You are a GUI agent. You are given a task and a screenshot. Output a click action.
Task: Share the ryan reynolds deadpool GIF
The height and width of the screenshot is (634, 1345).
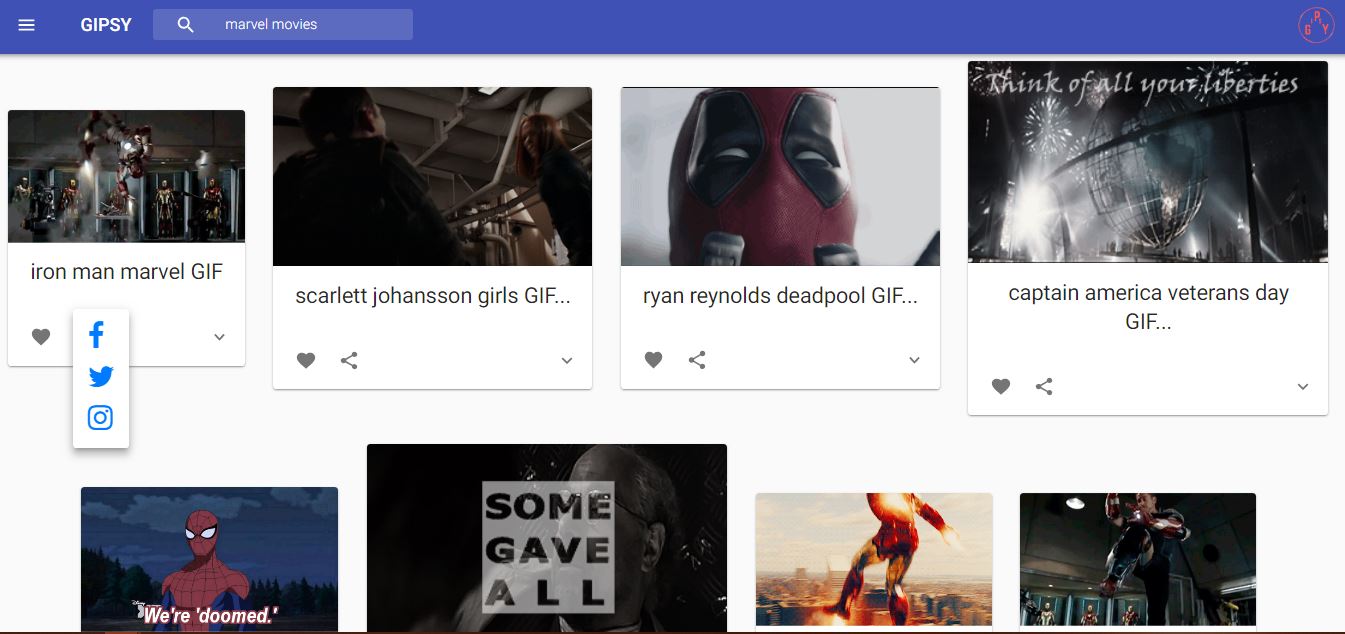tap(697, 360)
